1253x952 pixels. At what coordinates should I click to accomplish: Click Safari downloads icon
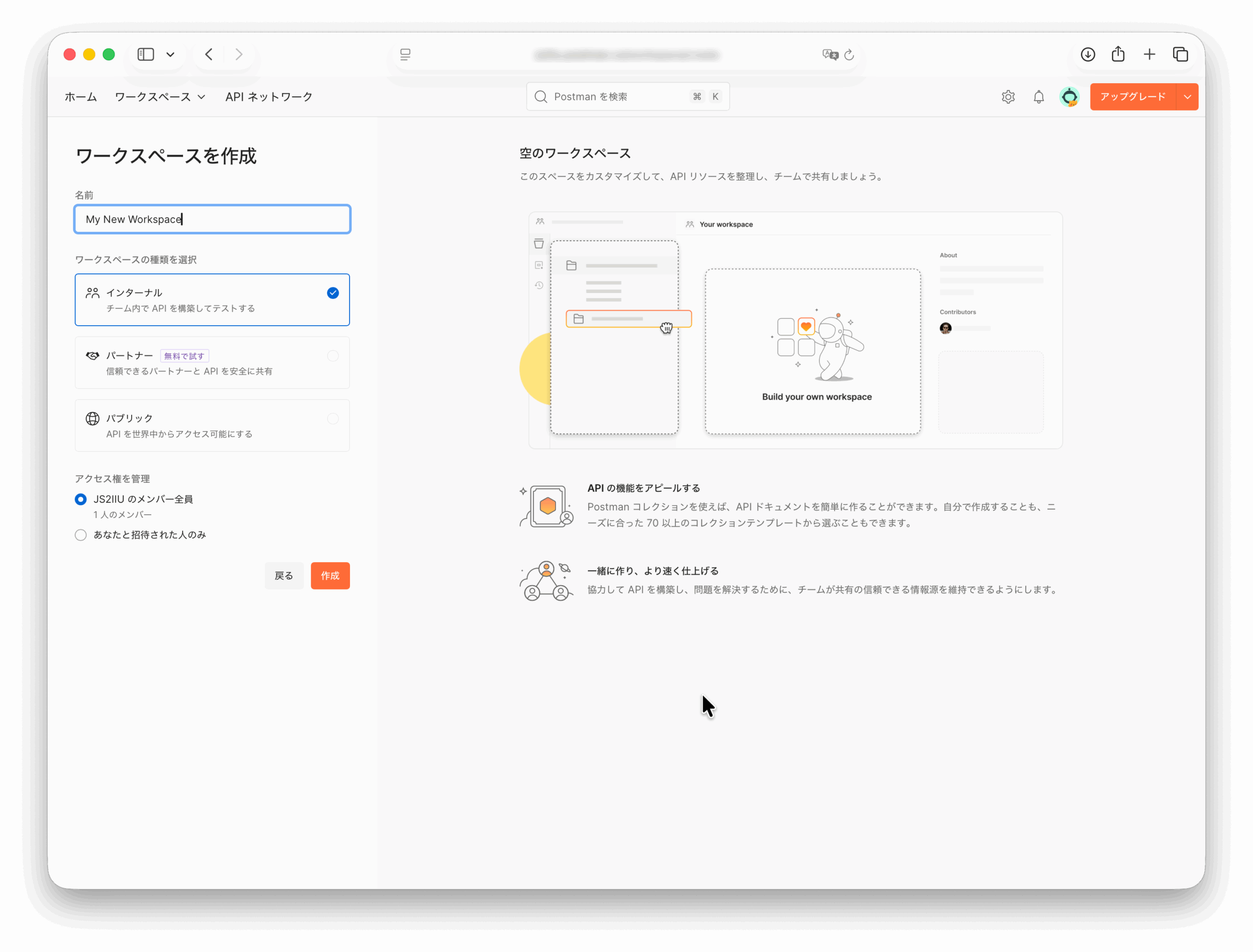click(x=1088, y=54)
